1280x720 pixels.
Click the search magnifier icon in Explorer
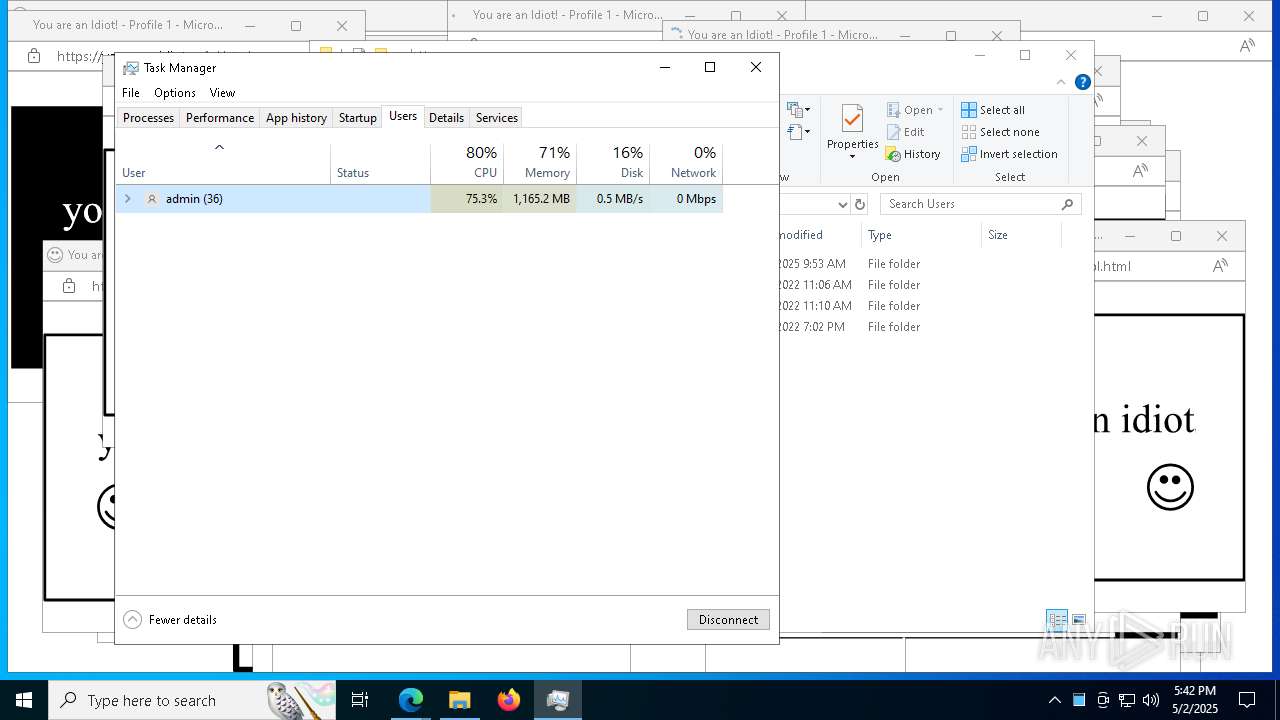[1067, 204]
